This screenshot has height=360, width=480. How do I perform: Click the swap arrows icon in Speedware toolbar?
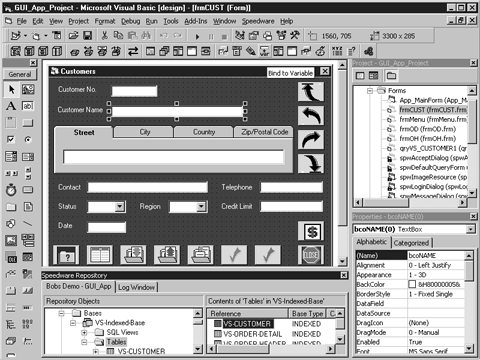pos(133,51)
